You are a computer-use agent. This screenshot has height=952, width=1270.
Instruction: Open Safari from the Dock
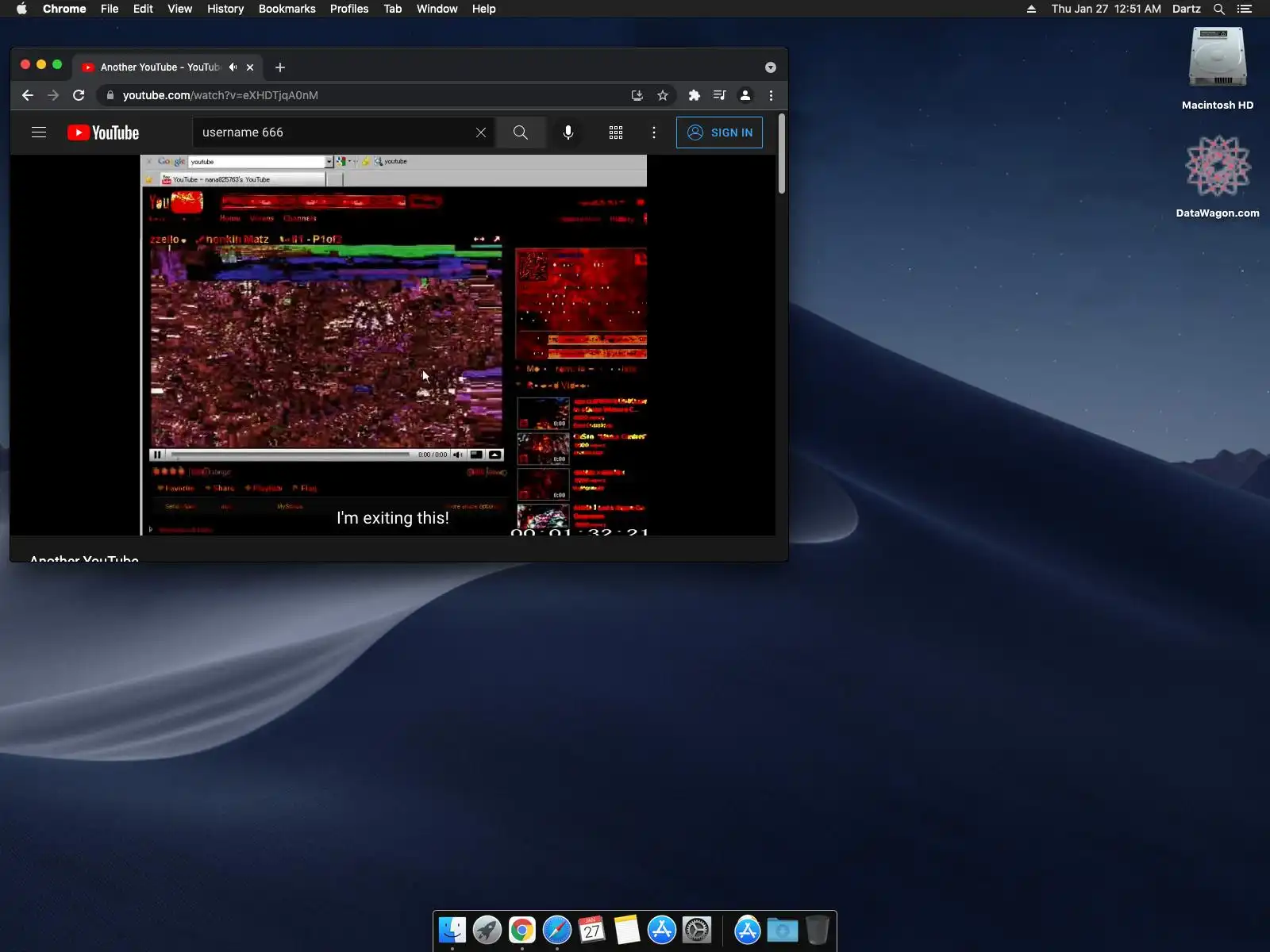(557, 930)
